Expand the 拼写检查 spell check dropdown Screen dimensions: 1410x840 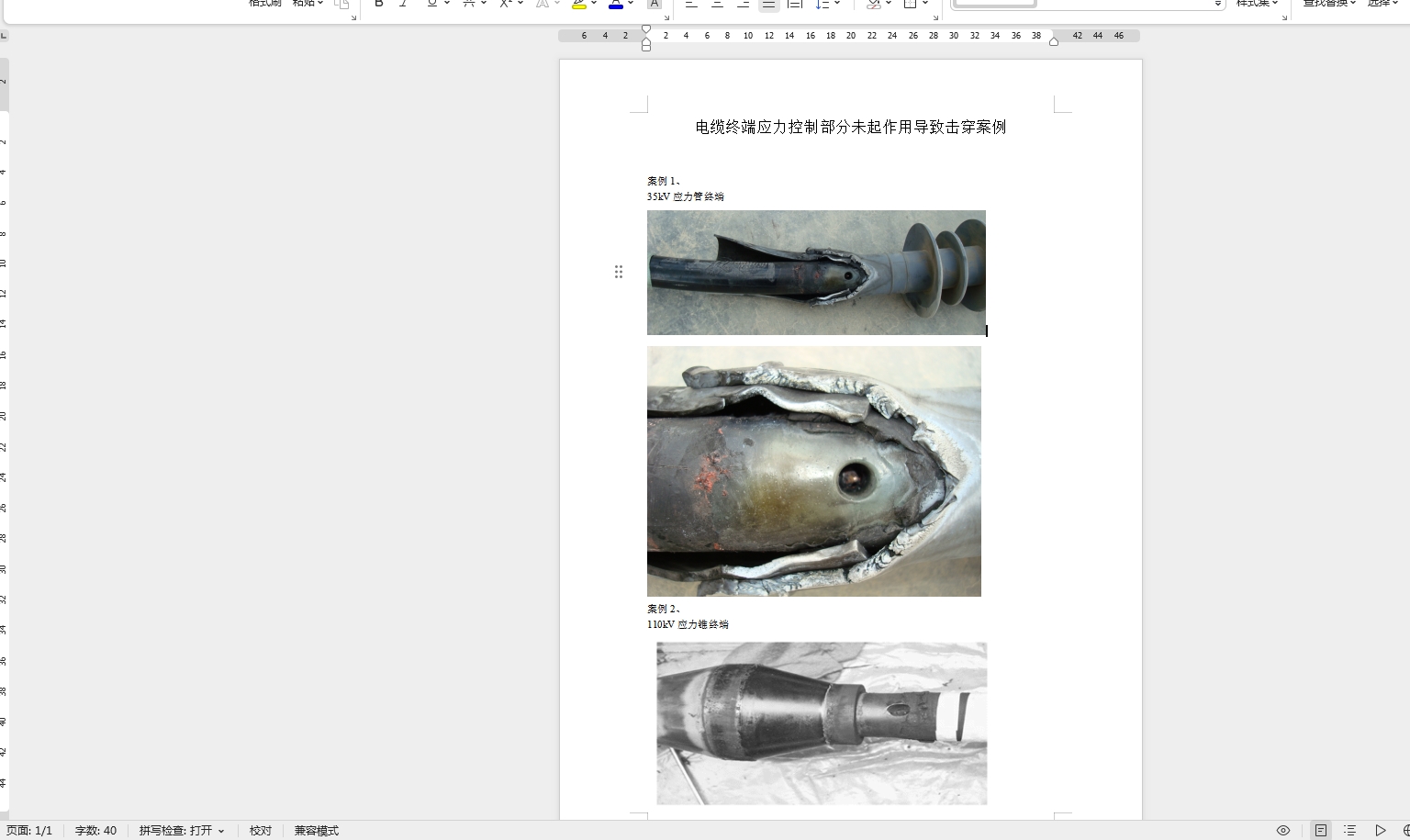(x=221, y=831)
